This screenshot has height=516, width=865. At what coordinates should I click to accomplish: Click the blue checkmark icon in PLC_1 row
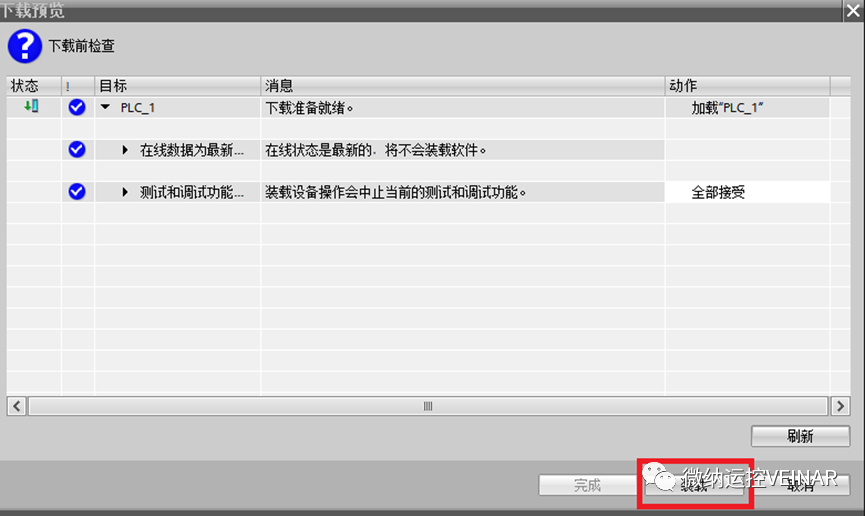pyautogui.click(x=77, y=108)
